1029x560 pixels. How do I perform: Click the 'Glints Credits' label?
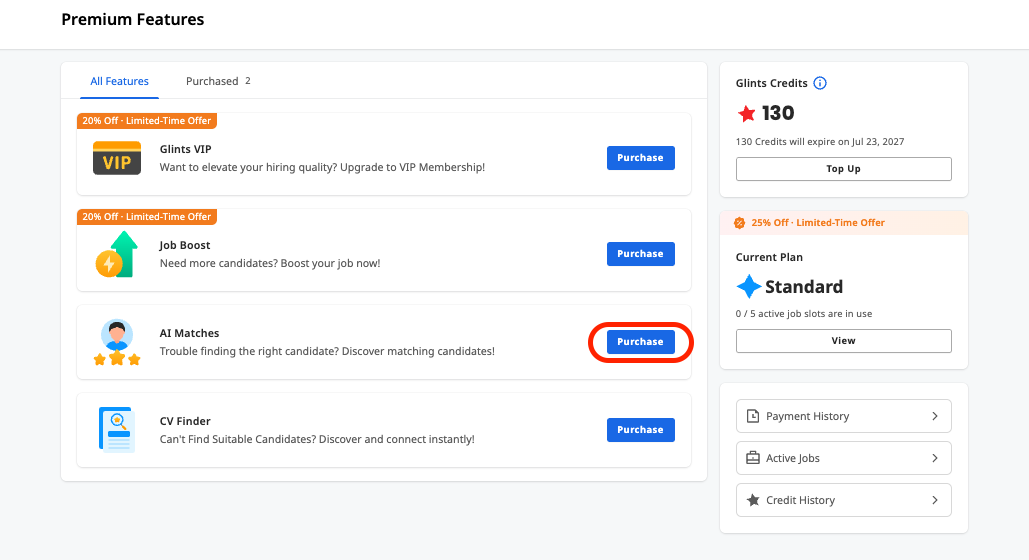772,83
